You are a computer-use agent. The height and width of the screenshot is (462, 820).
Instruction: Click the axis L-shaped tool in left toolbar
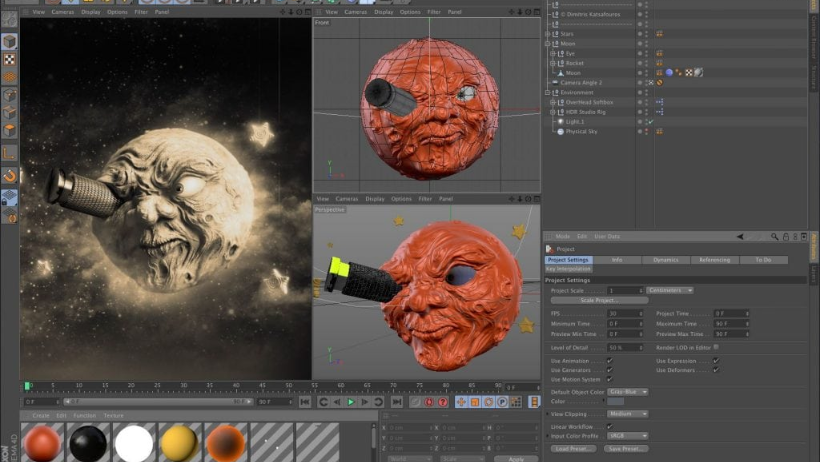(9, 153)
